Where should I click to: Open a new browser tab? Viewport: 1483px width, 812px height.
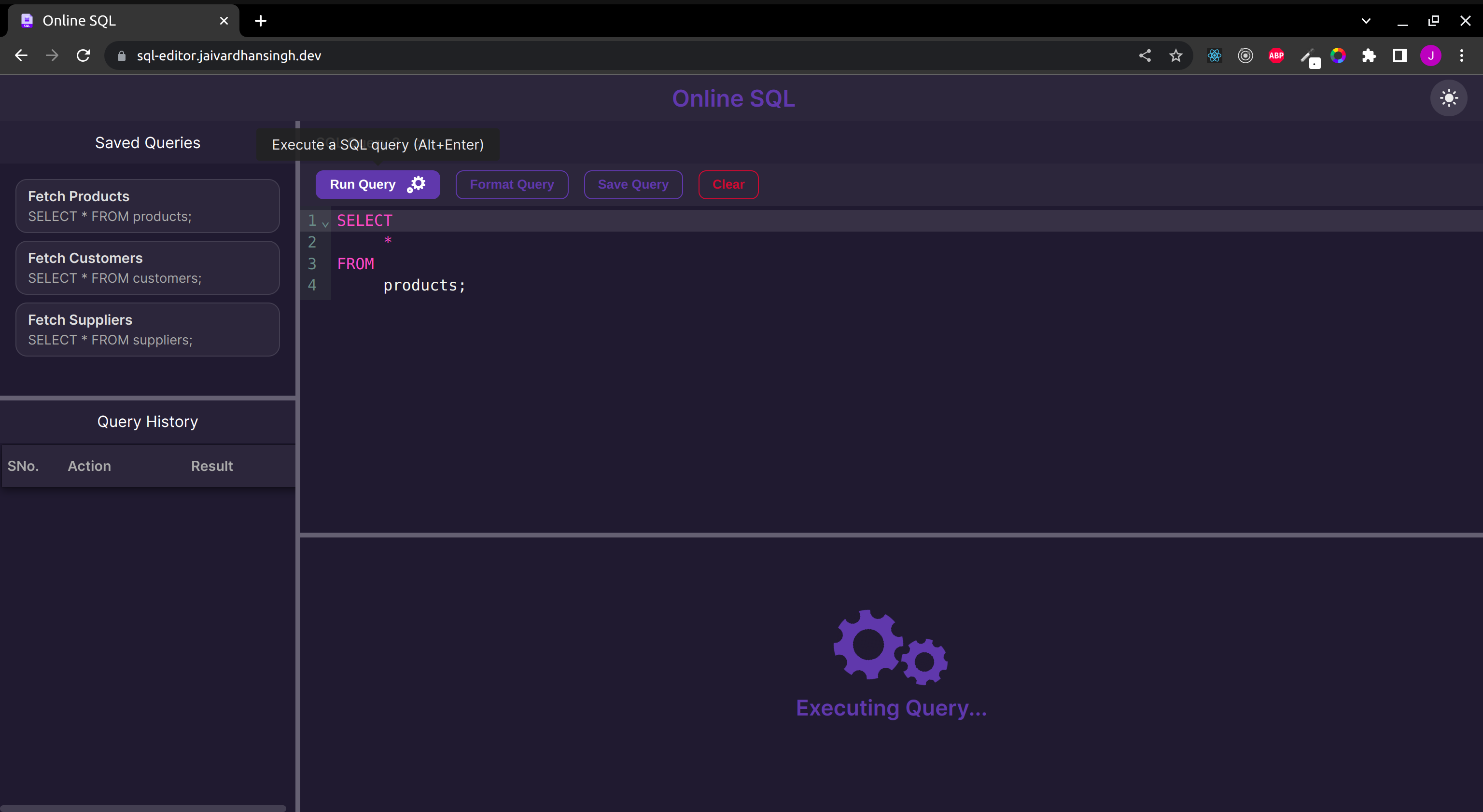point(260,21)
